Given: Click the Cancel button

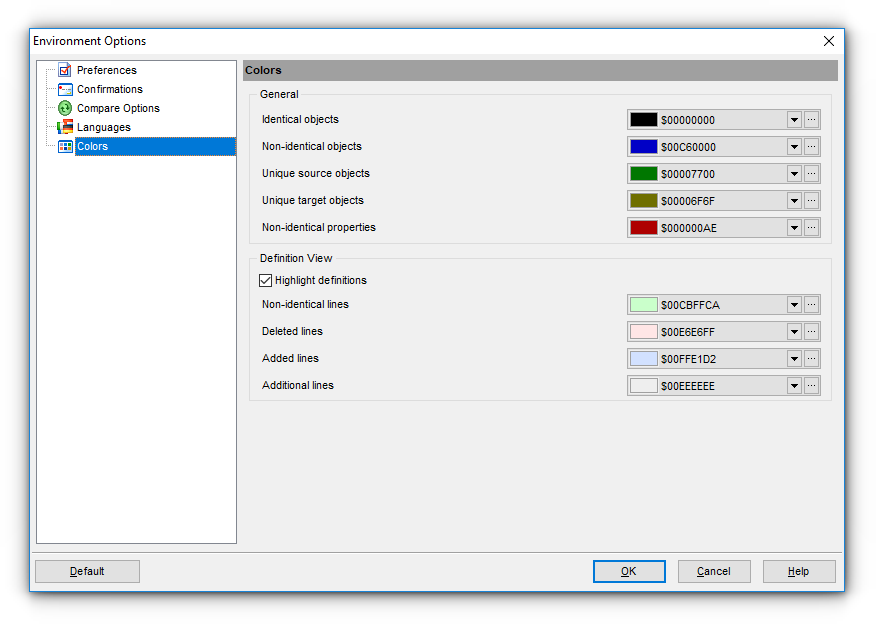Looking at the screenshot, I should coord(714,571).
